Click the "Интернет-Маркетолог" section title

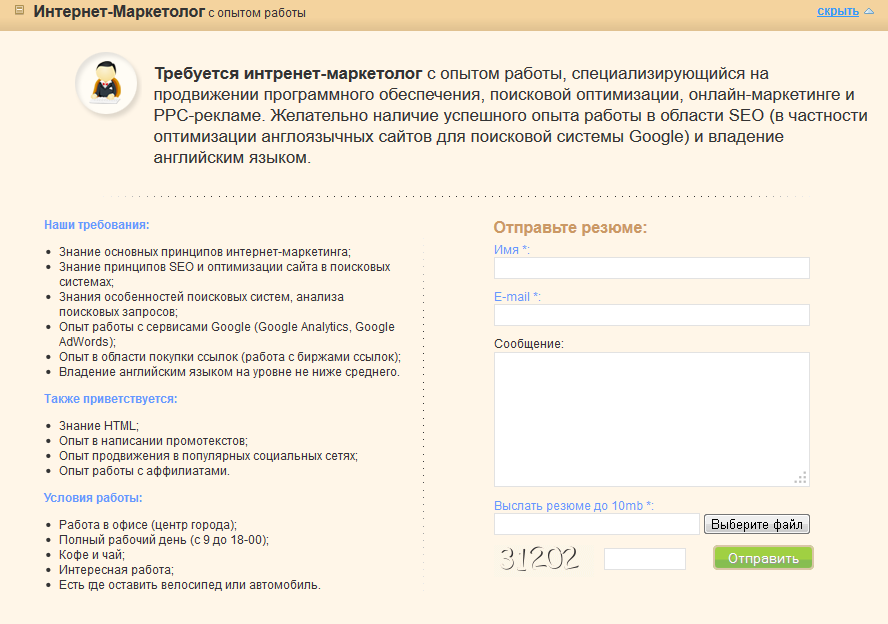[x=119, y=11]
